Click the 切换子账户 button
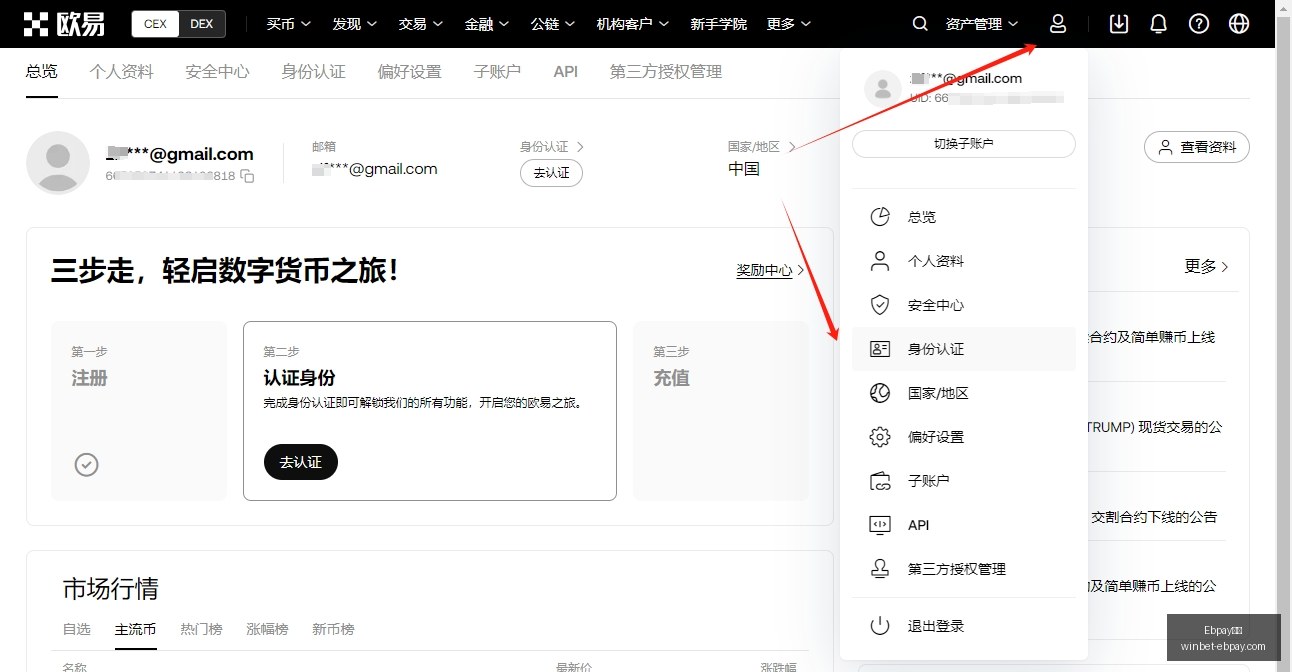The image size is (1292, 672). pos(964,144)
